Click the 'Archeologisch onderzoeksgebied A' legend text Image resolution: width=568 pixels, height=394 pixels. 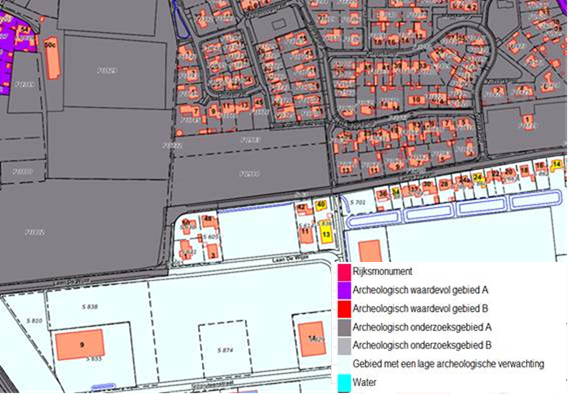(422, 327)
